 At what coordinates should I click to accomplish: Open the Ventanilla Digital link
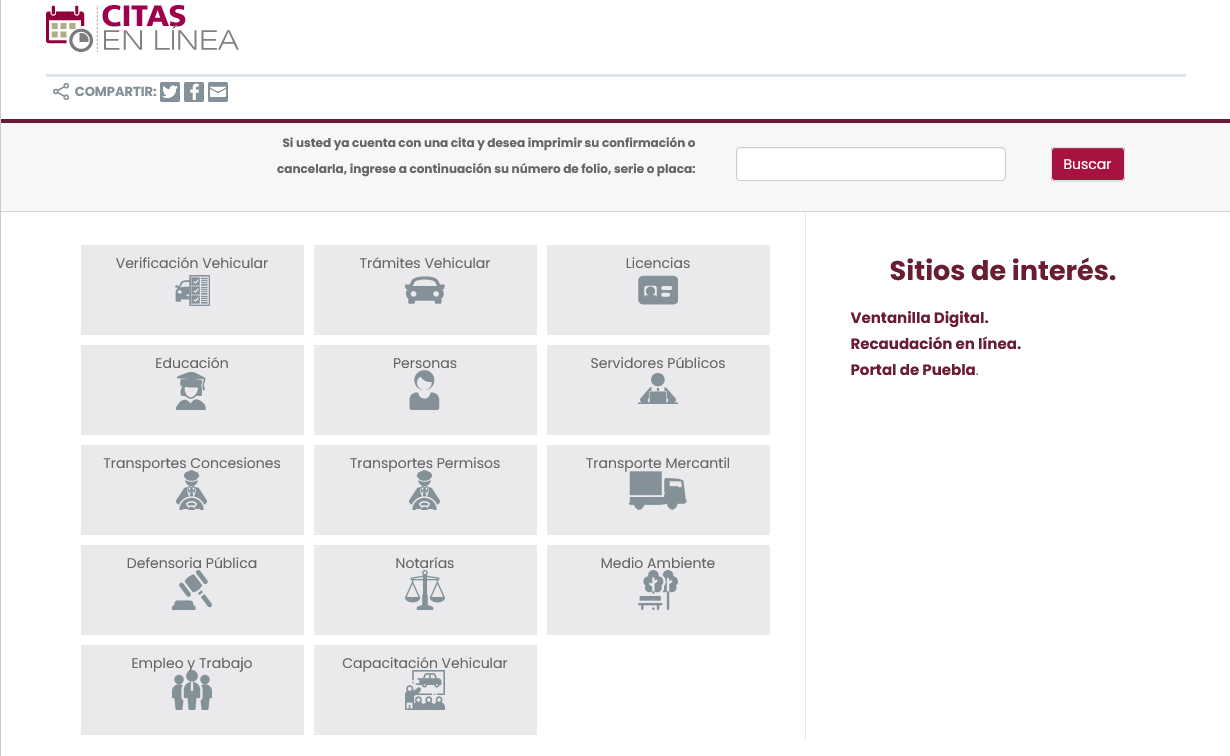pyautogui.click(x=919, y=318)
